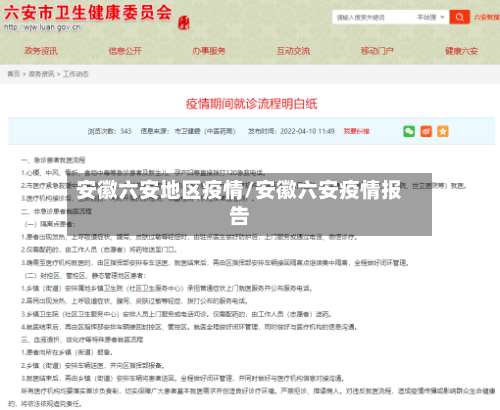Click the orange star favorite icon
The image size is (500, 410).
pos(443,131)
